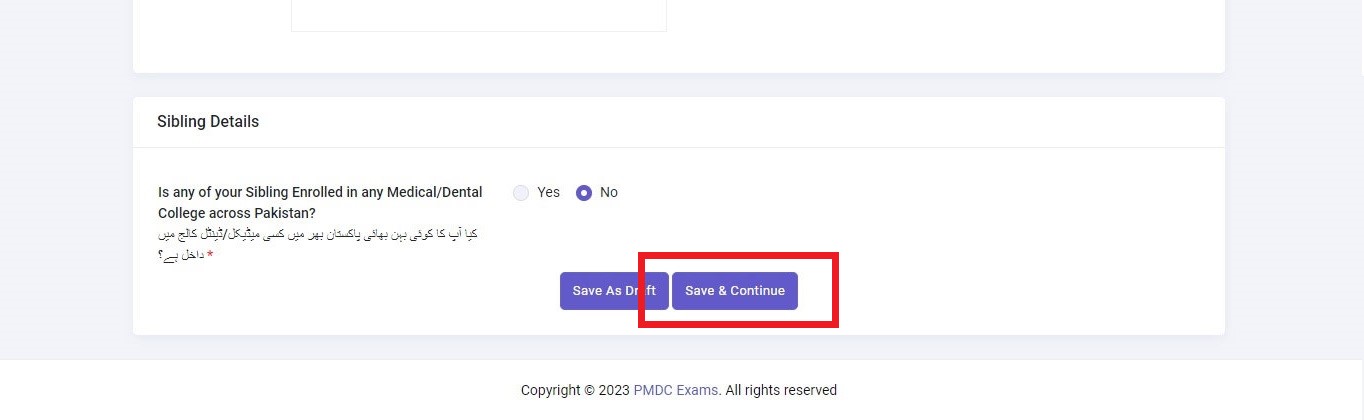Click the empty white box above Sibling Details
1364x420 pixels.
[x=479, y=15]
